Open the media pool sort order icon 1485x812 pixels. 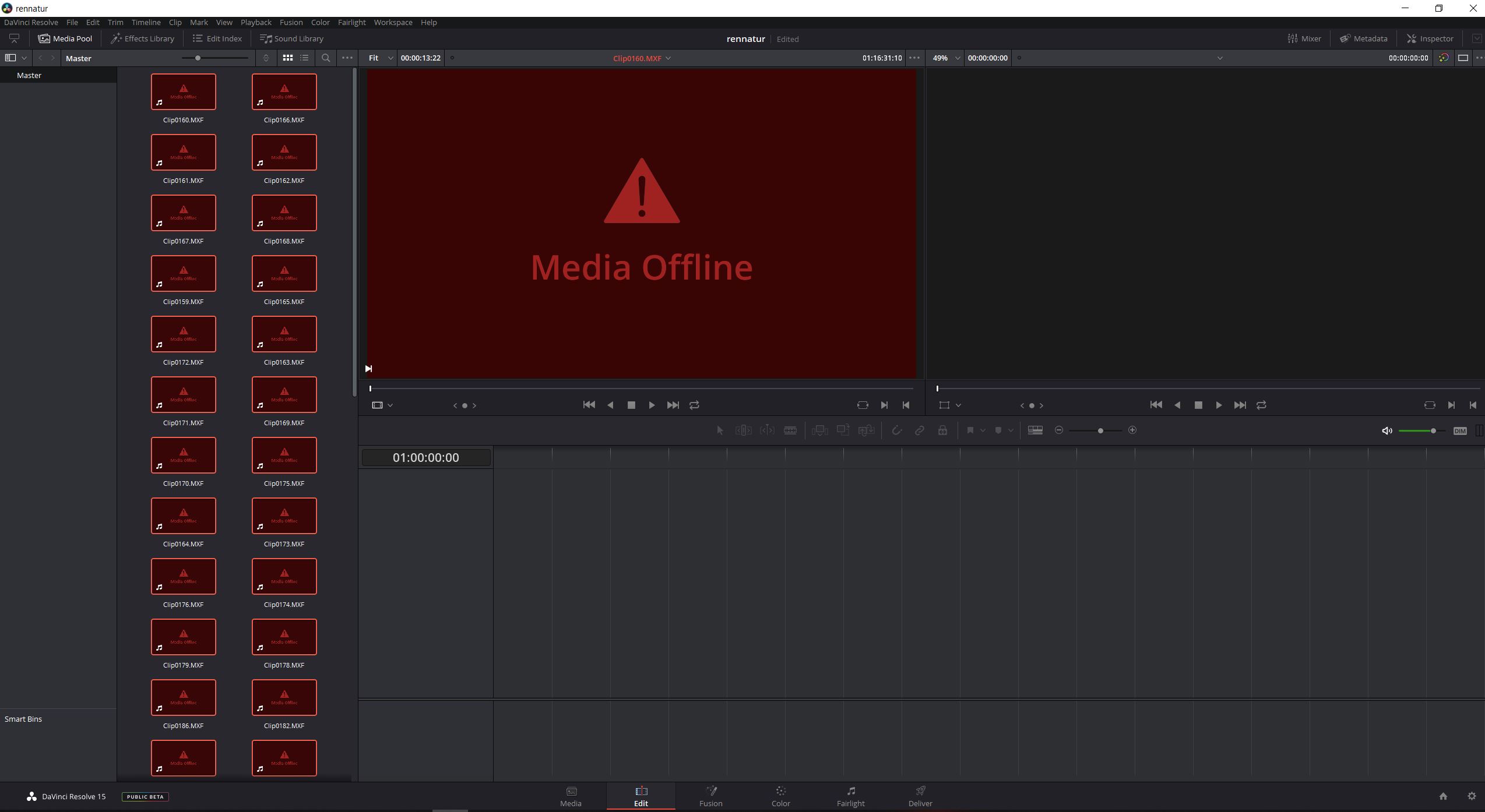pyautogui.click(x=266, y=58)
